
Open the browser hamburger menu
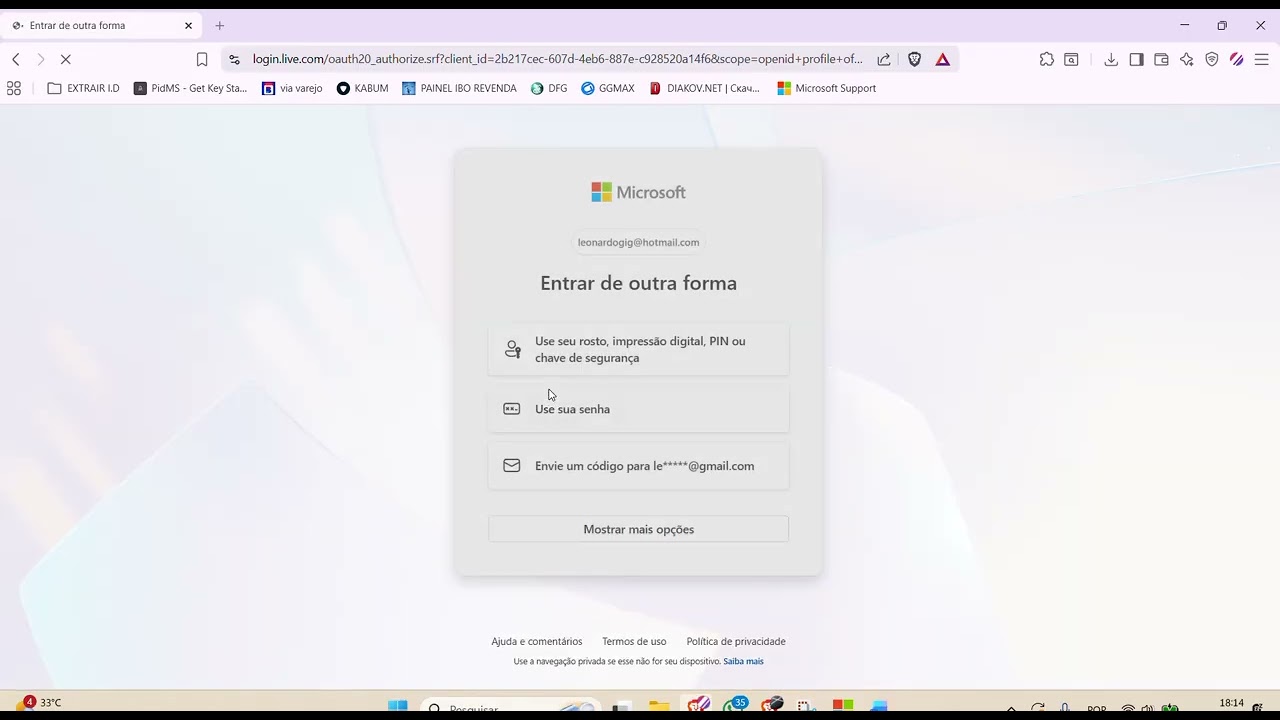(x=1261, y=60)
